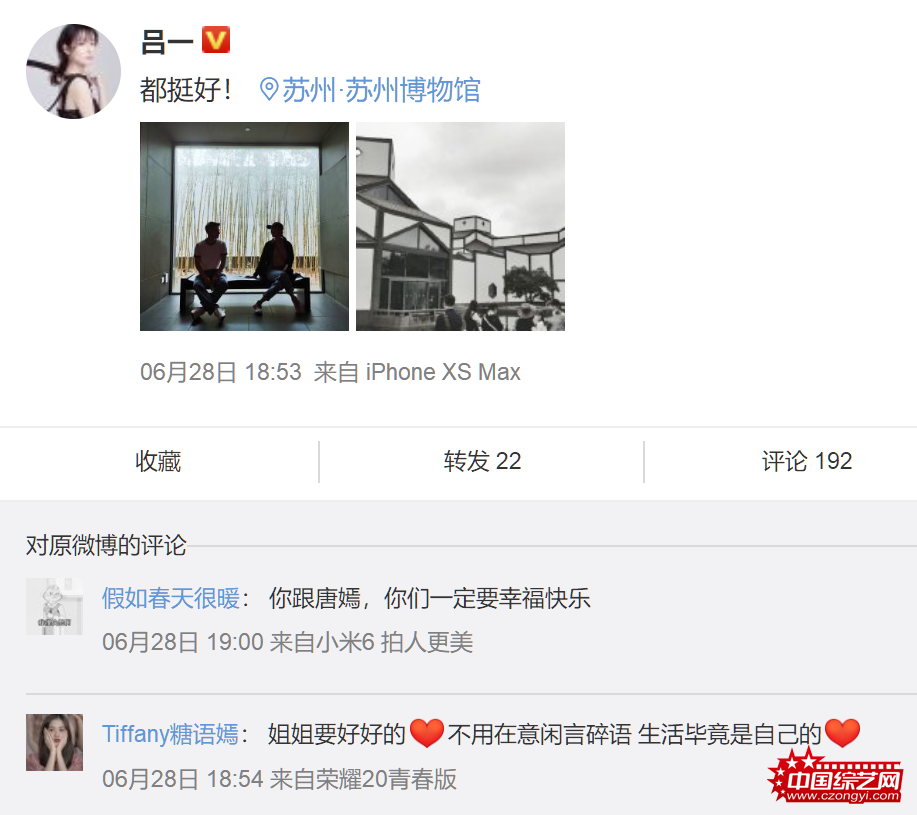Screen dimensions: 917x815
Task: Open the 苏州·苏州博物馆 location link
Action: coord(381,90)
